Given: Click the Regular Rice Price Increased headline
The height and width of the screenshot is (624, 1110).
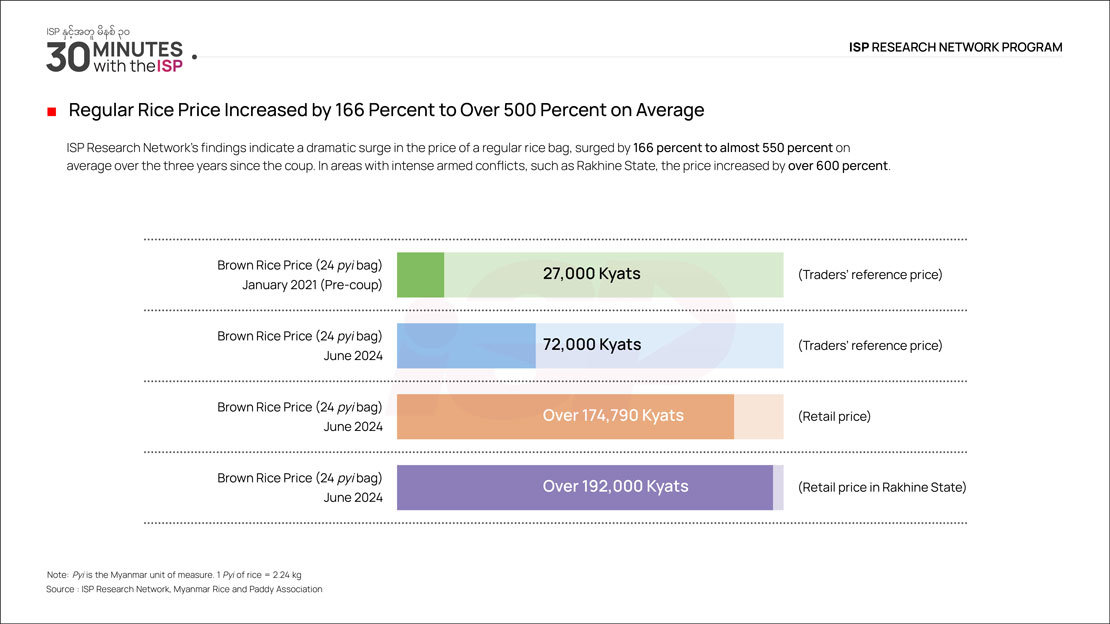Looking at the screenshot, I should tap(386, 110).
